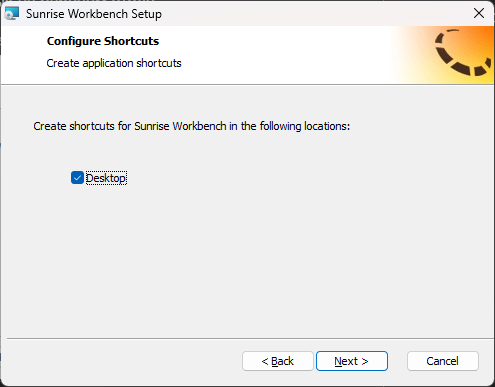Close the Sunrise Workbench Setup window

coord(479,13)
